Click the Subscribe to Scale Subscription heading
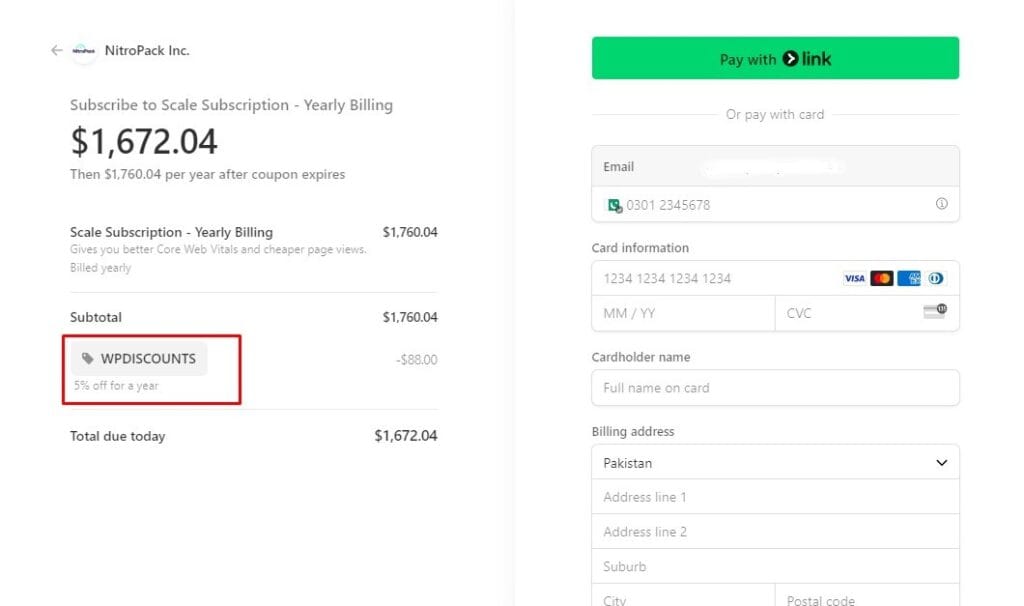The height and width of the screenshot is (606, 1024). (x=231, y=105)
